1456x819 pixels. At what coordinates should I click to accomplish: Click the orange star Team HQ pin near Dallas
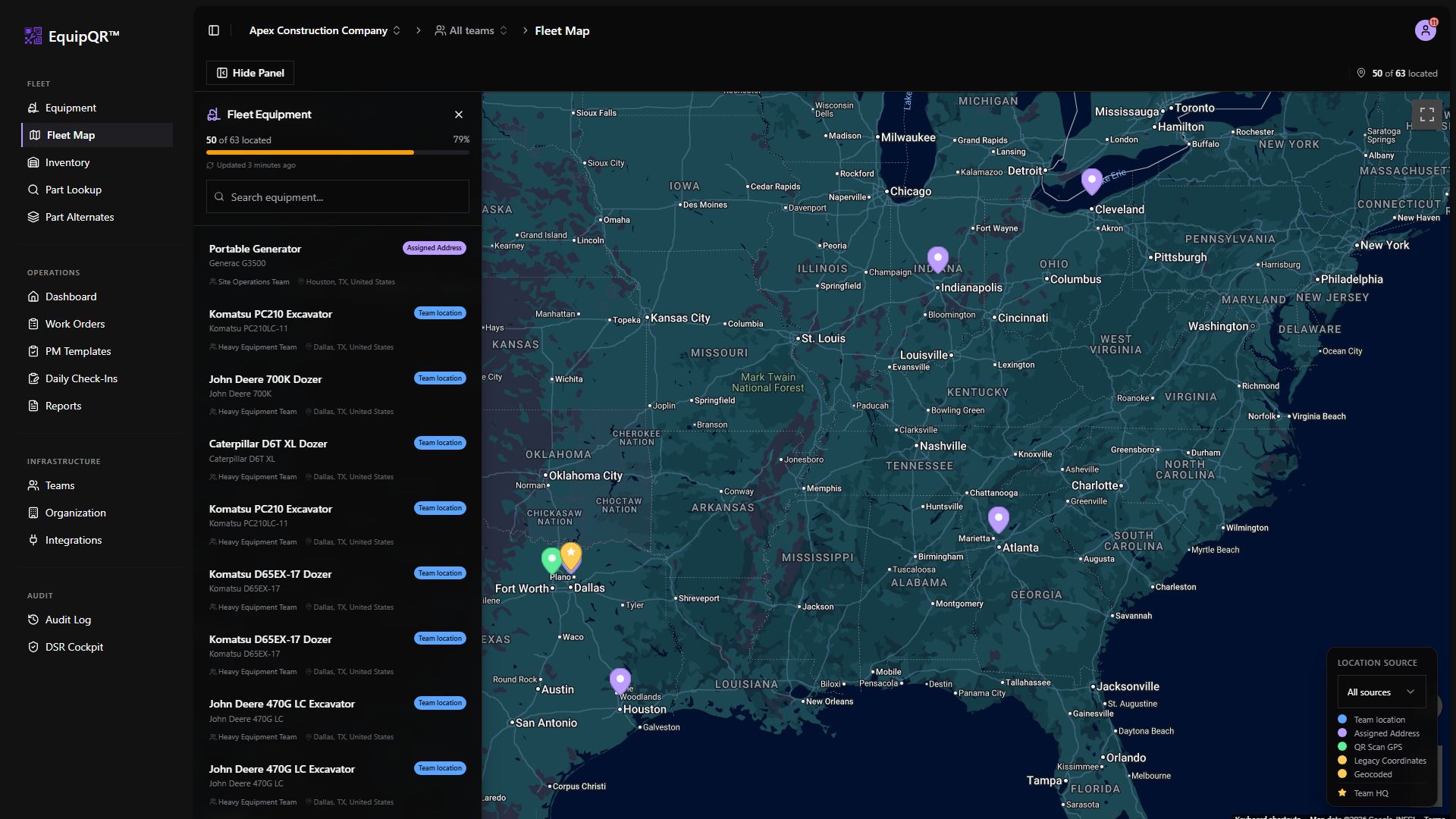click(571, 555)
